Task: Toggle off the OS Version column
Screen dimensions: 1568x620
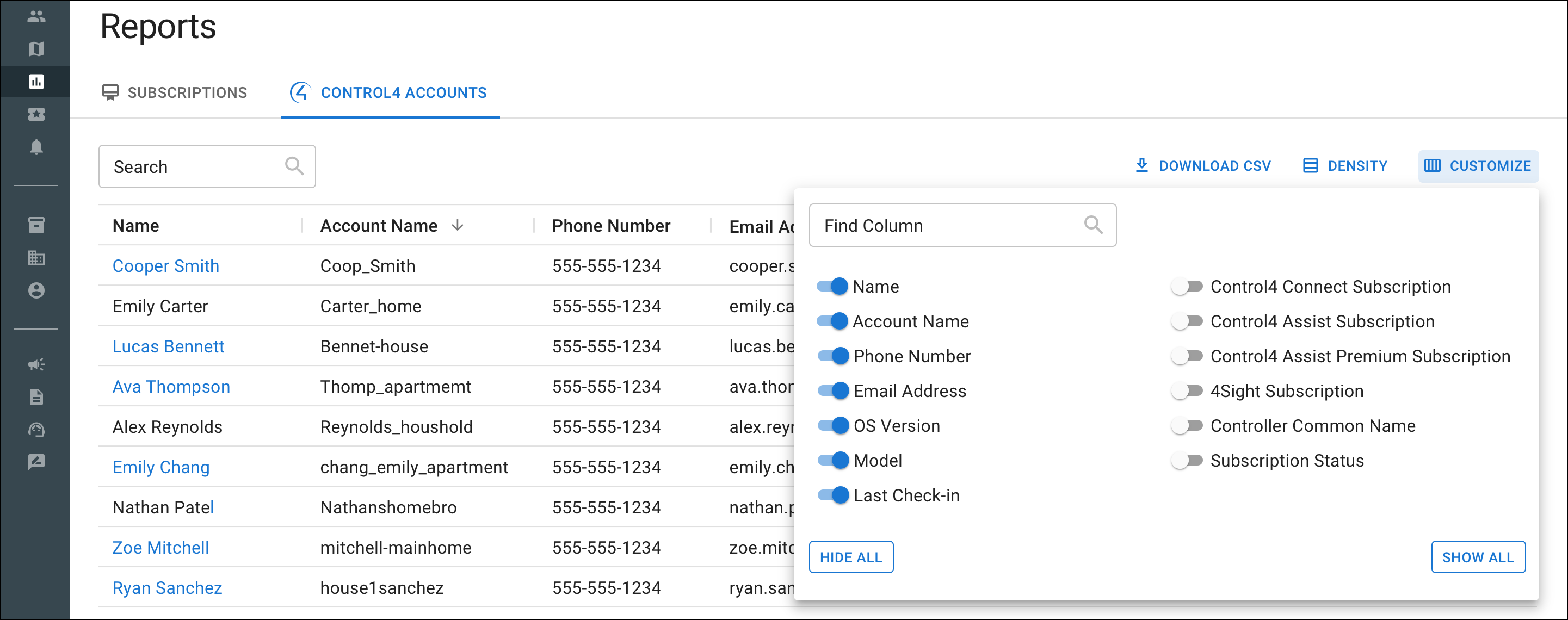Action: pos(833,425)
